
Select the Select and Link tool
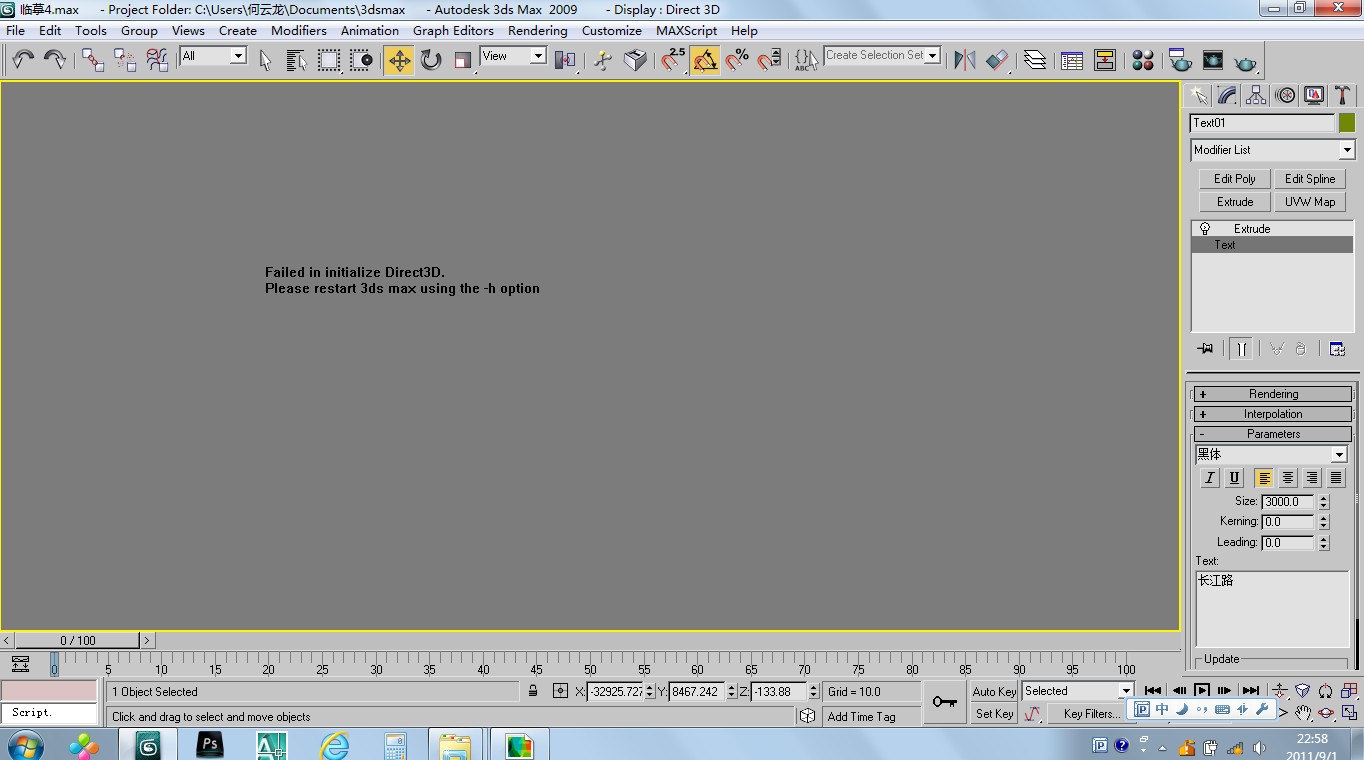[x=93, y=60]
